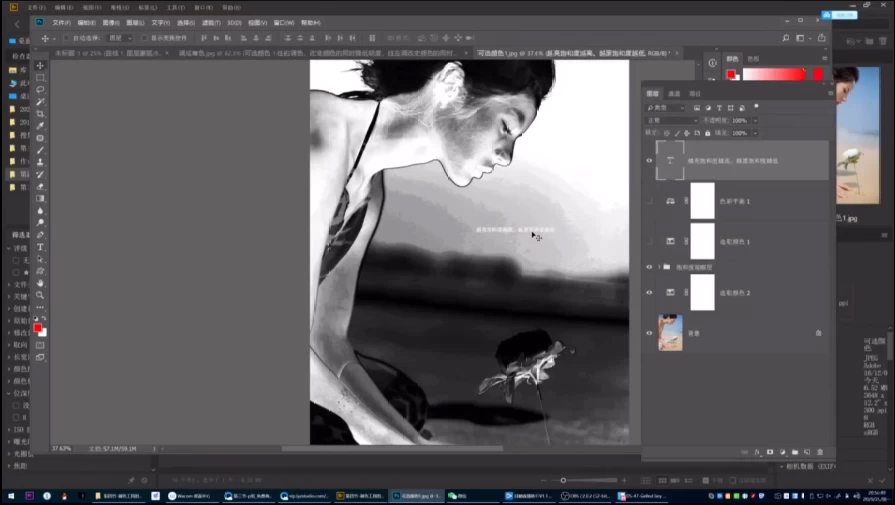895x505 pixels.
Task: Expand the layer group folder
Action: click(x=659, y=267)
